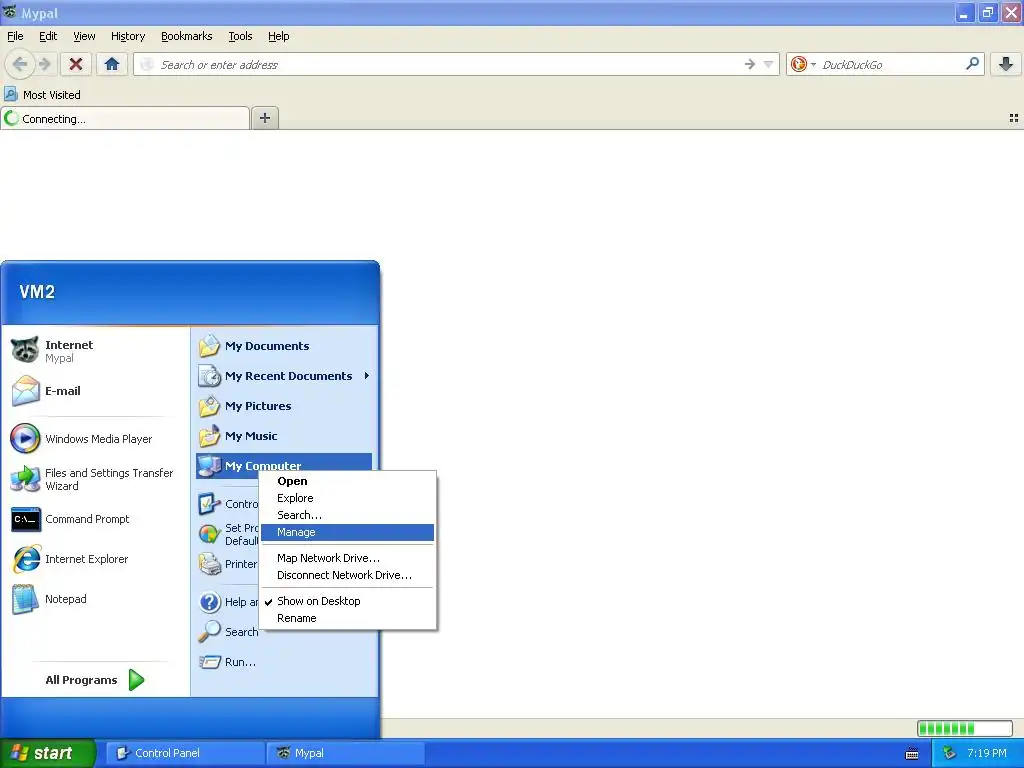Click the page loading progress bar
1024x768 pixels.
click(x=965, y=728)
